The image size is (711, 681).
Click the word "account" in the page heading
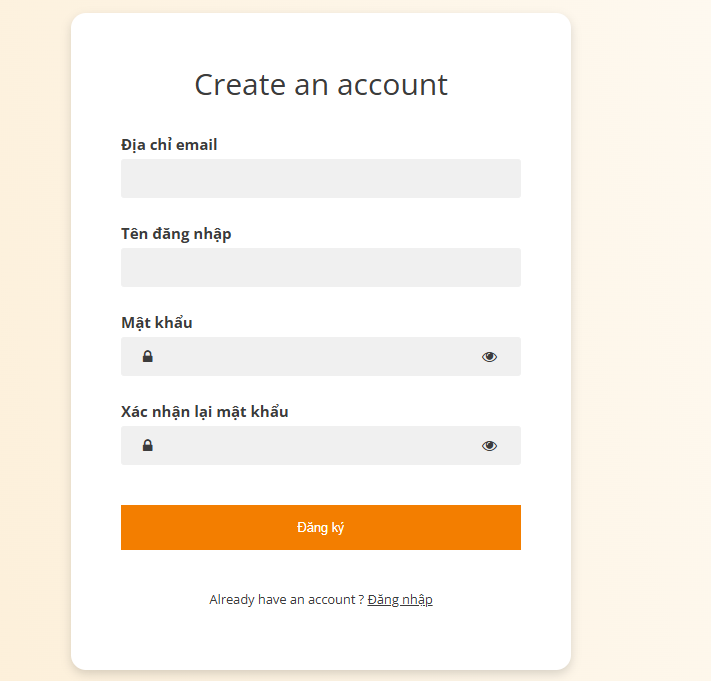392,84
